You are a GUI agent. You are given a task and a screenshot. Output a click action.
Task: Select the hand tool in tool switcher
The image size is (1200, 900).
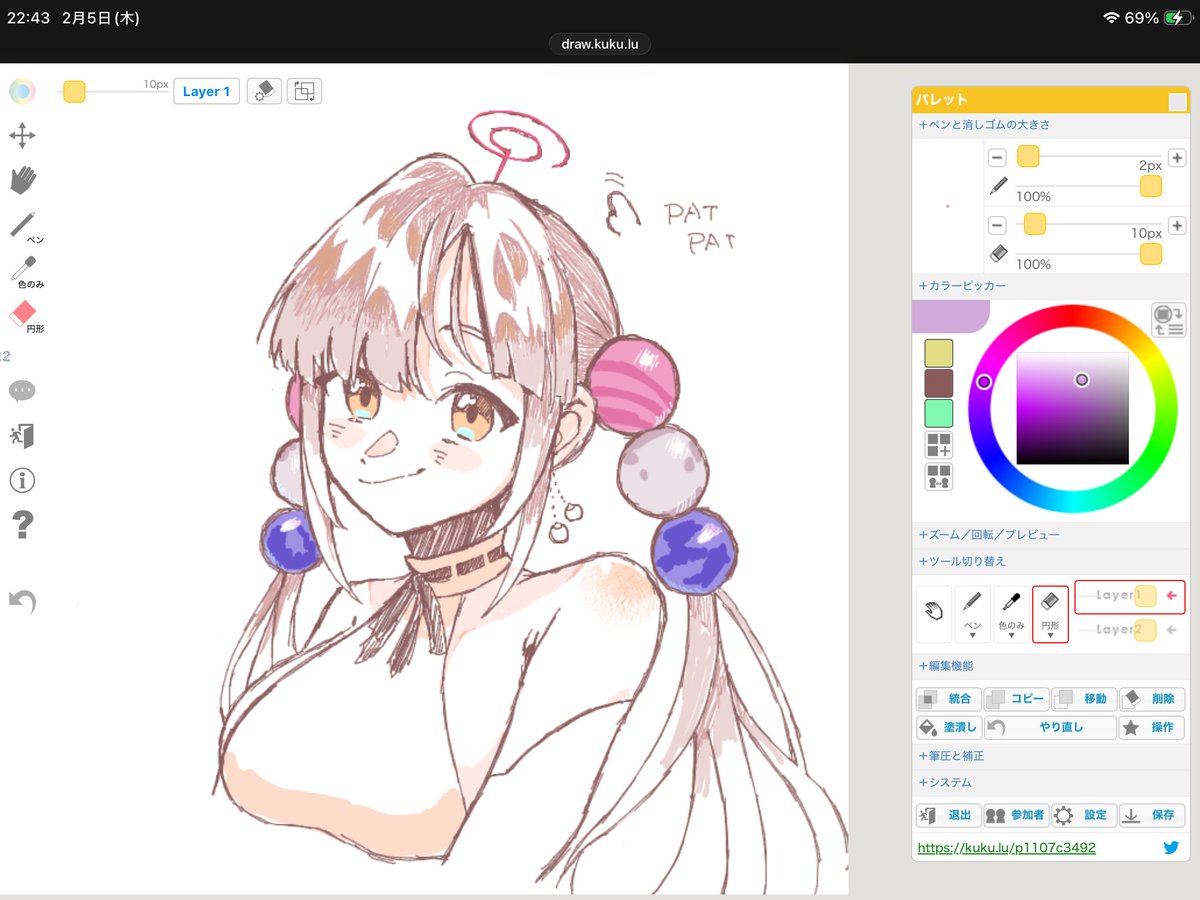pos(934,613)
